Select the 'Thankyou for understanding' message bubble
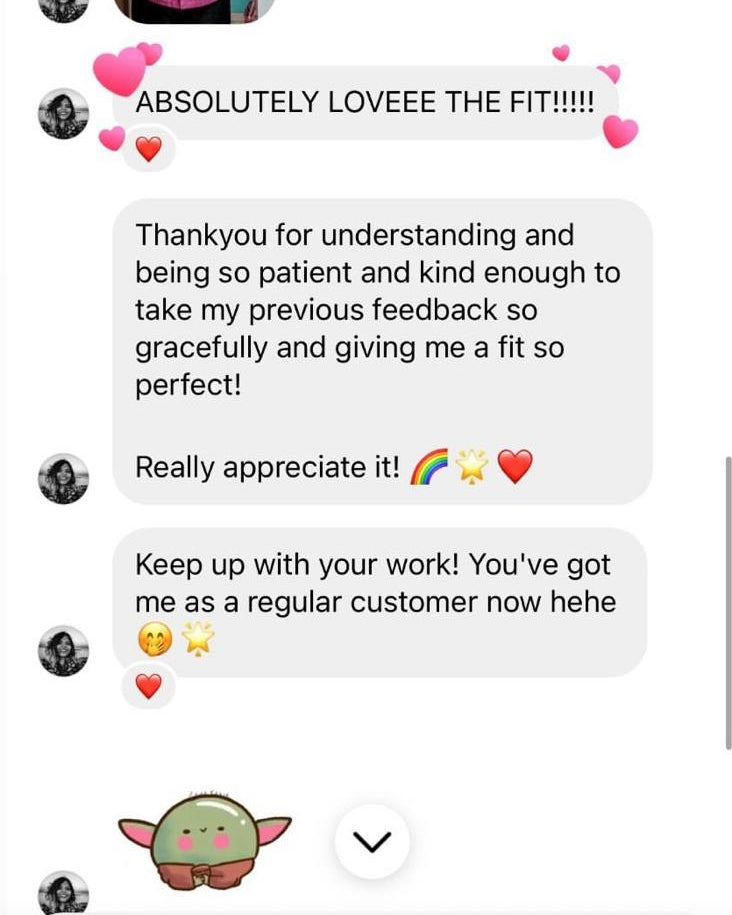 point(382,351)
